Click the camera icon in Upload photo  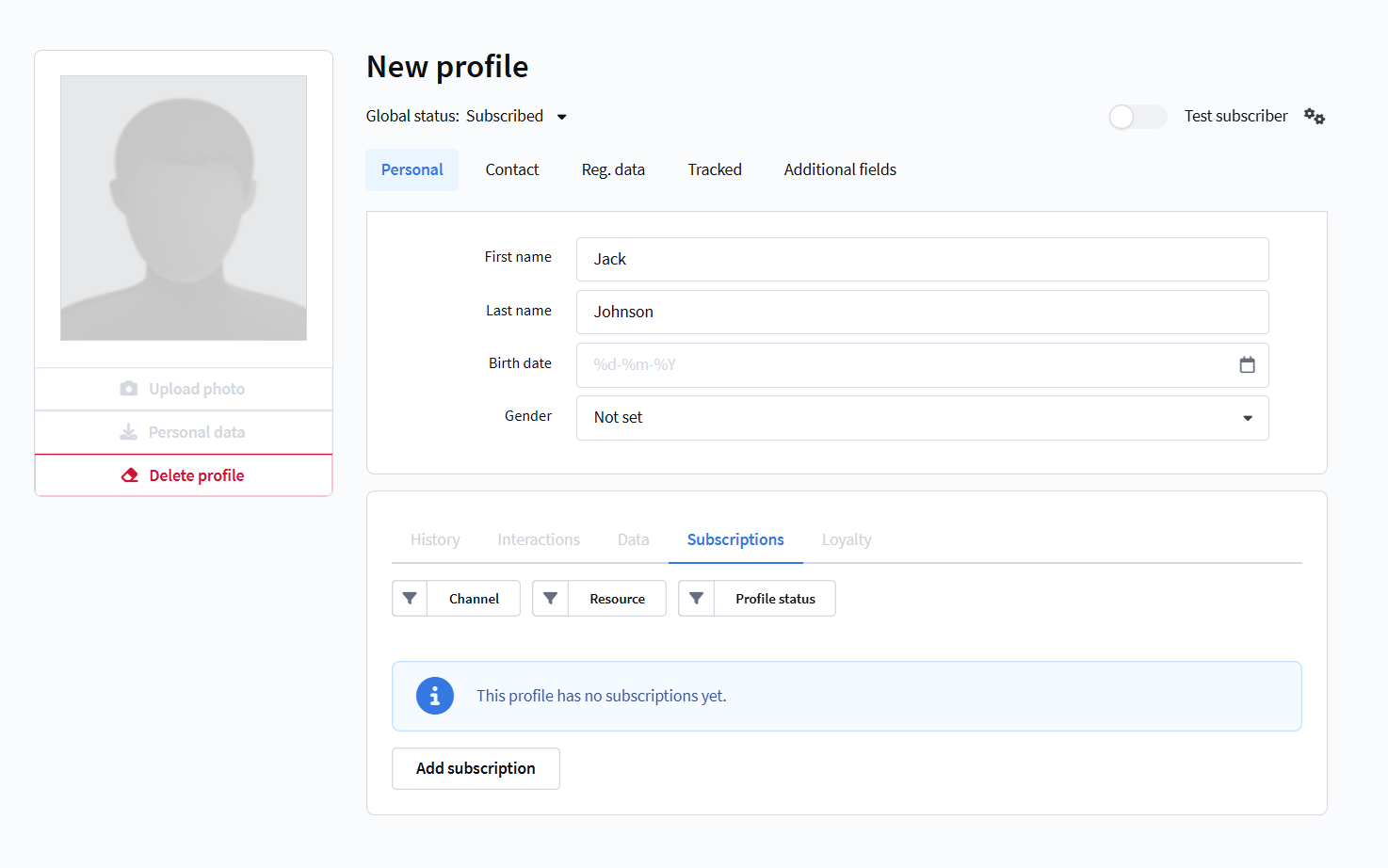coord(129,389)
